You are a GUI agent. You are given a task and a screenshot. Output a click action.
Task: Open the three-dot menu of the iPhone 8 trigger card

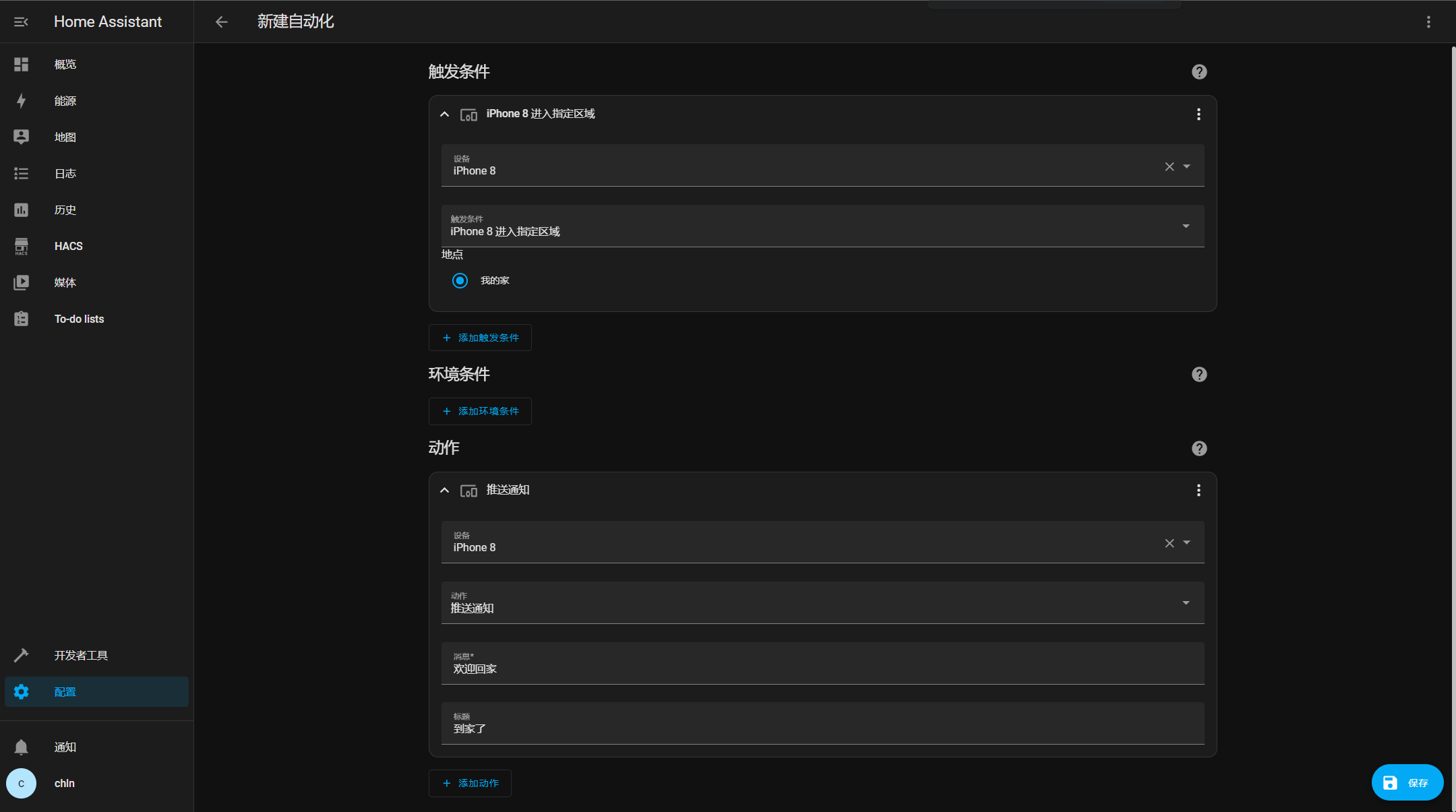point(1199,115)
